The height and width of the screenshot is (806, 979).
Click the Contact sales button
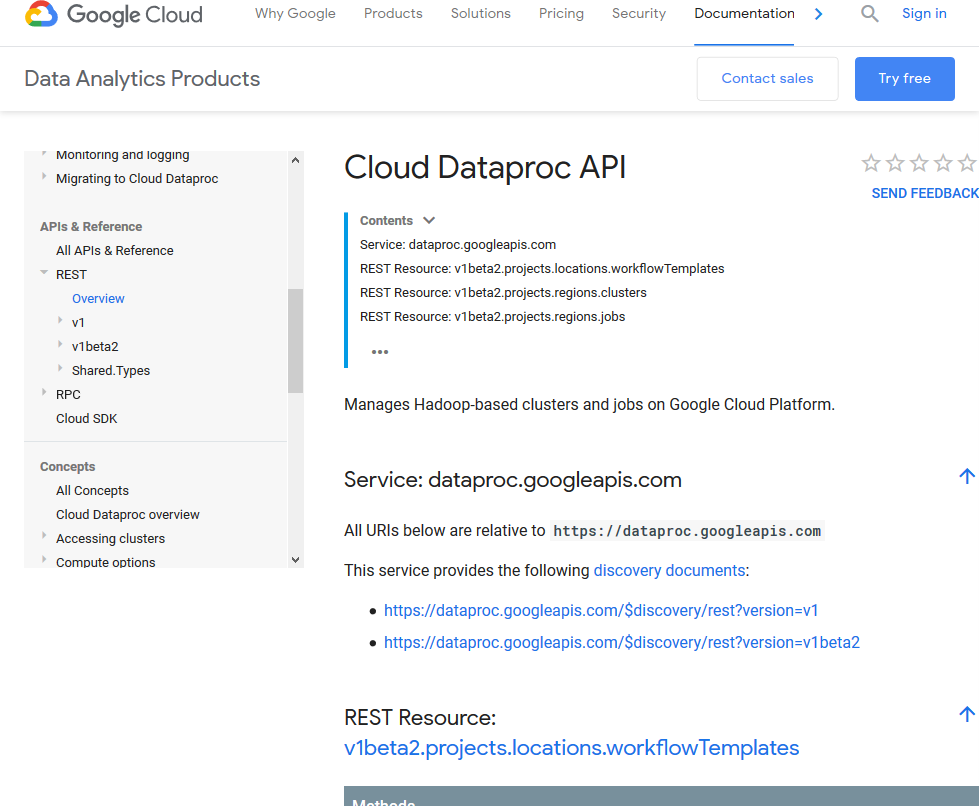[x=767, y=79]
